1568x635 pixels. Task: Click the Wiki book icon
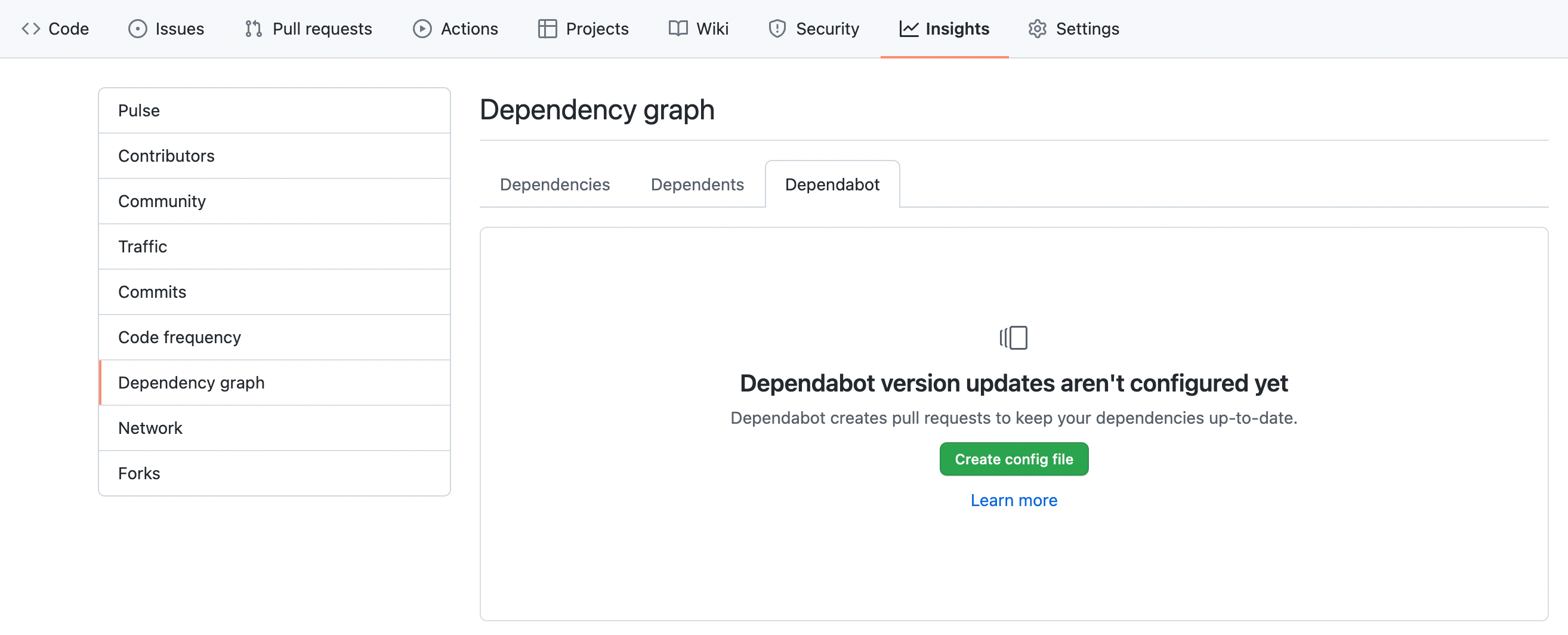(x=677, y=29)
